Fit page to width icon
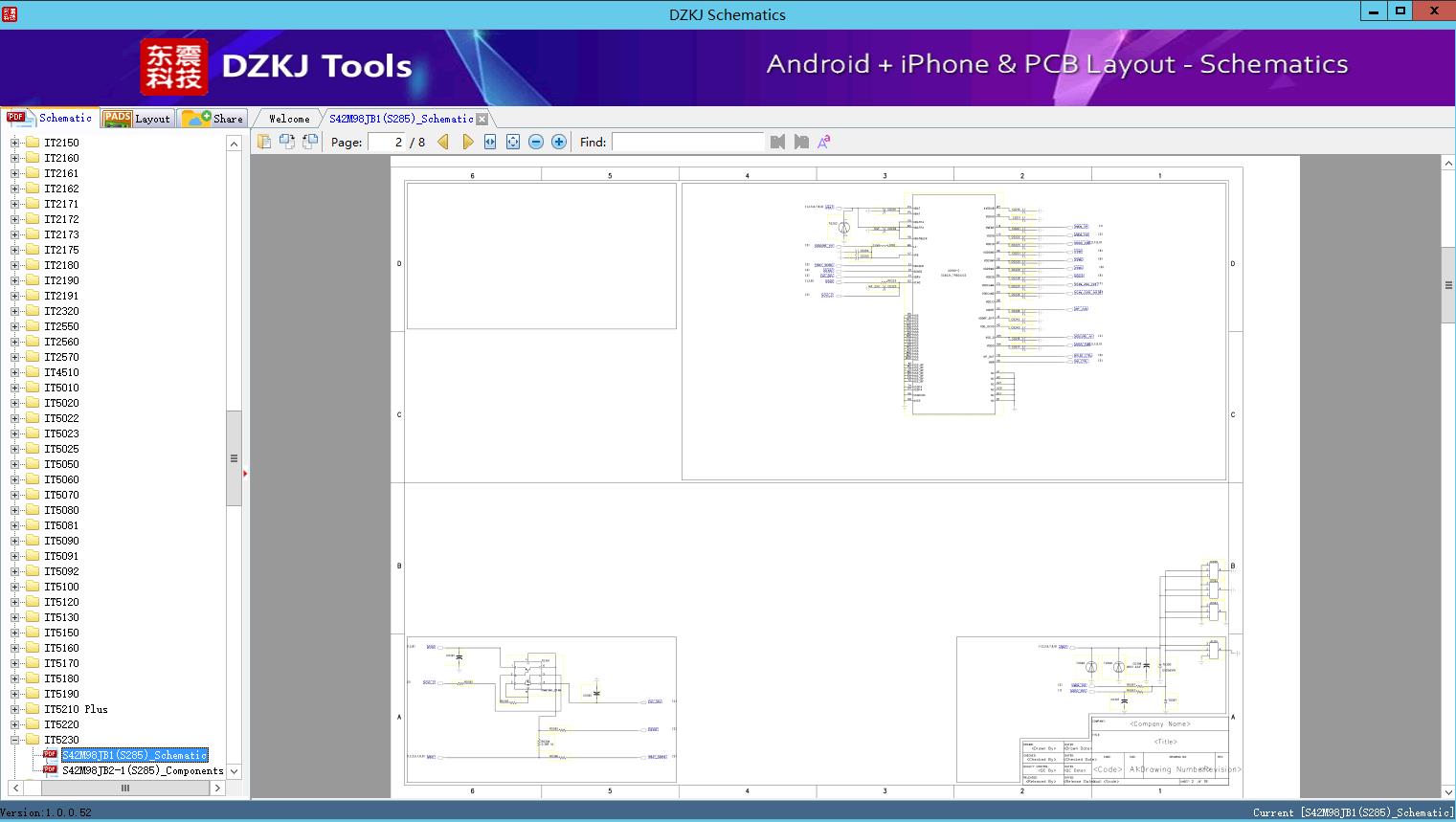The height and width of the screenshot is (822, 1456). 490,142
